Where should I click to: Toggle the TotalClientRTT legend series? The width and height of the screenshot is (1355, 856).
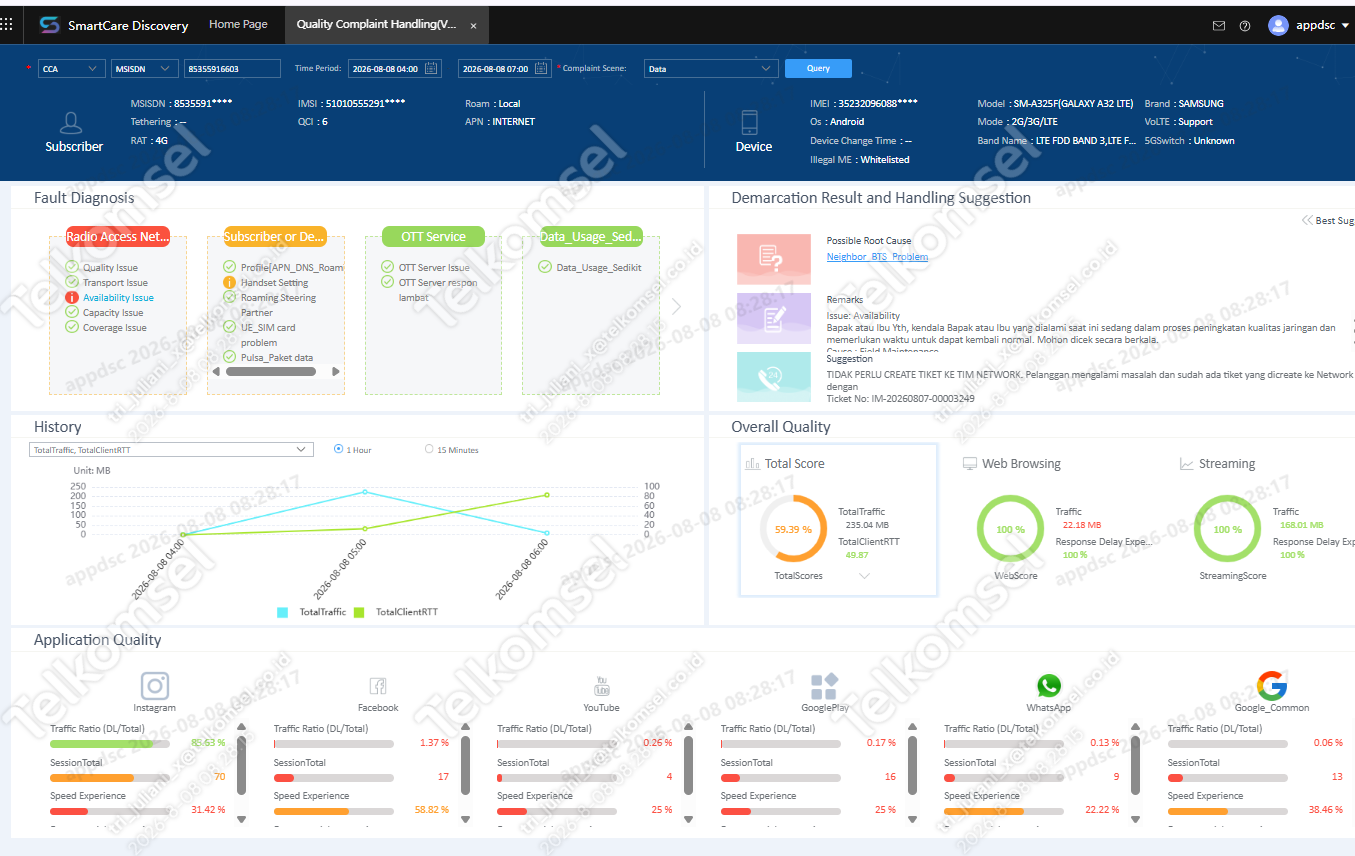coord(394,612)
